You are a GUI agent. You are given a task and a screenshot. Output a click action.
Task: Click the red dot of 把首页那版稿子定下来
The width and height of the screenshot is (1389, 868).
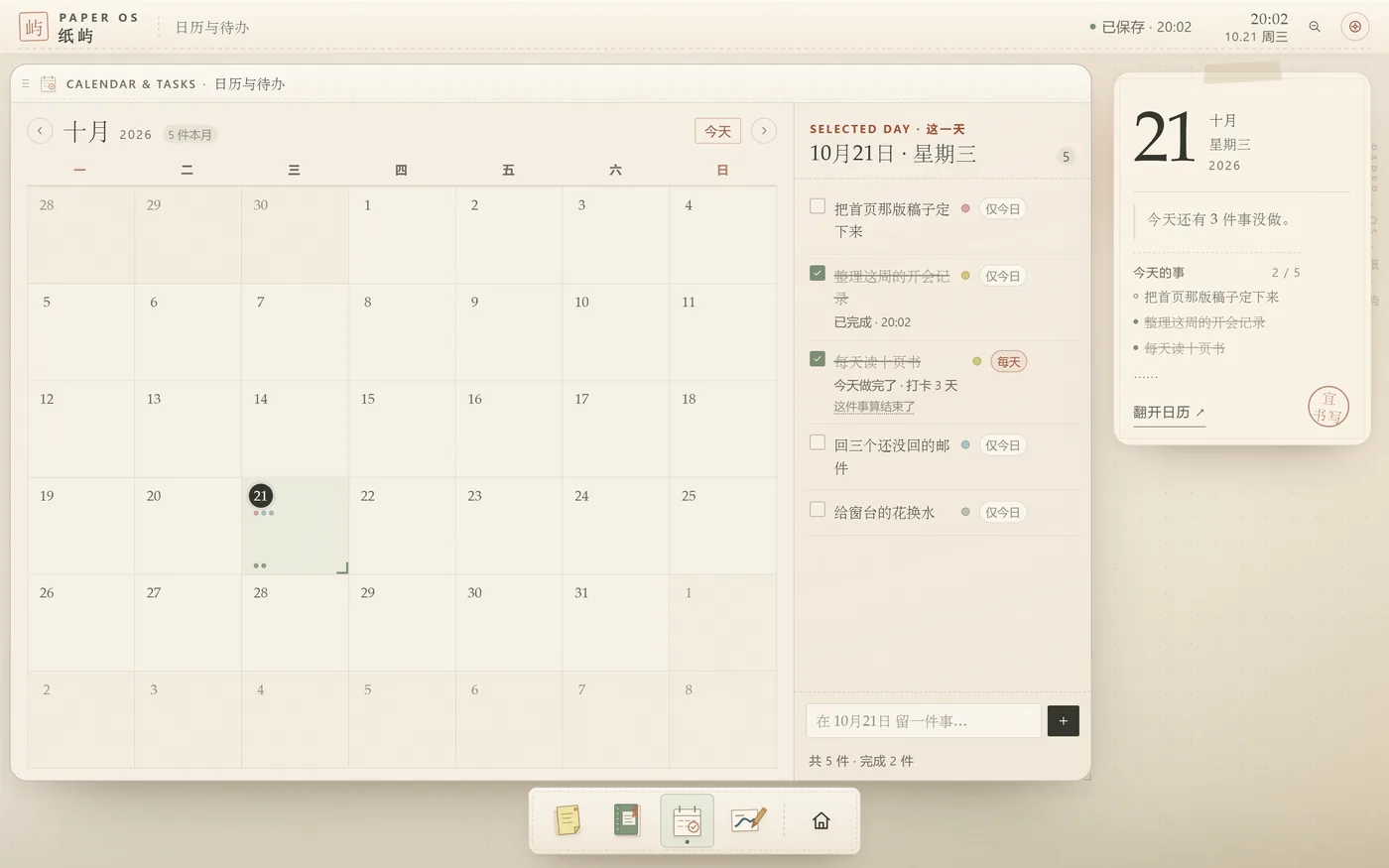[965, 209]
